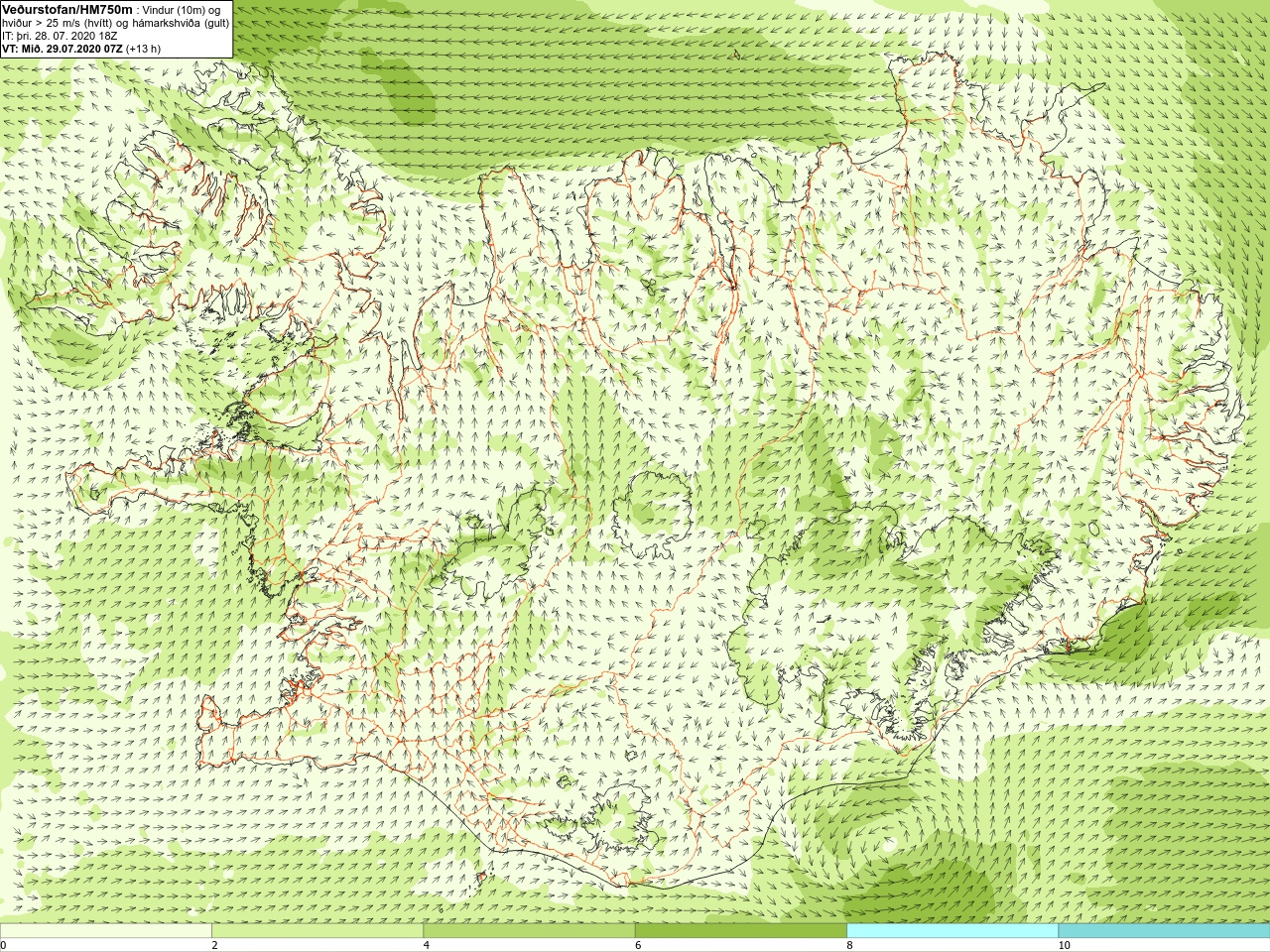The image size is (1270, 952).
Task: Click the "VT: Mið. 29.07.2020 07Z" line
Action: (63, 49)
